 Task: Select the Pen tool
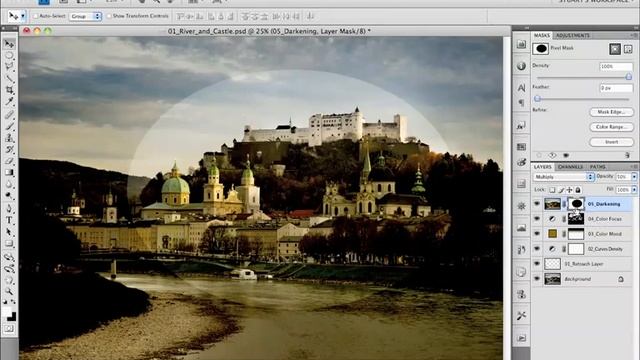click(x=9, y=209)
